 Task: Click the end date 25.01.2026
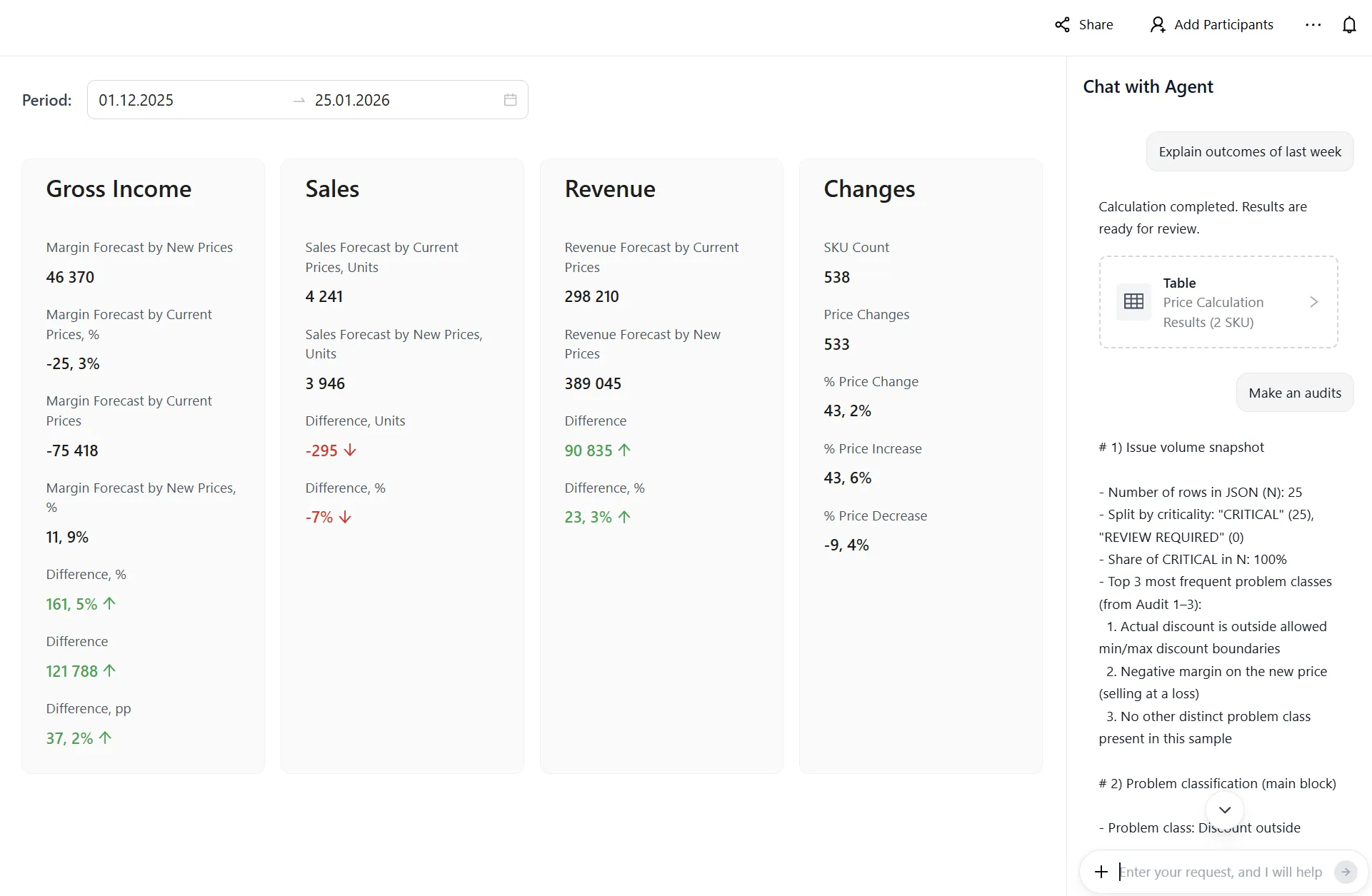click(352, 100)
